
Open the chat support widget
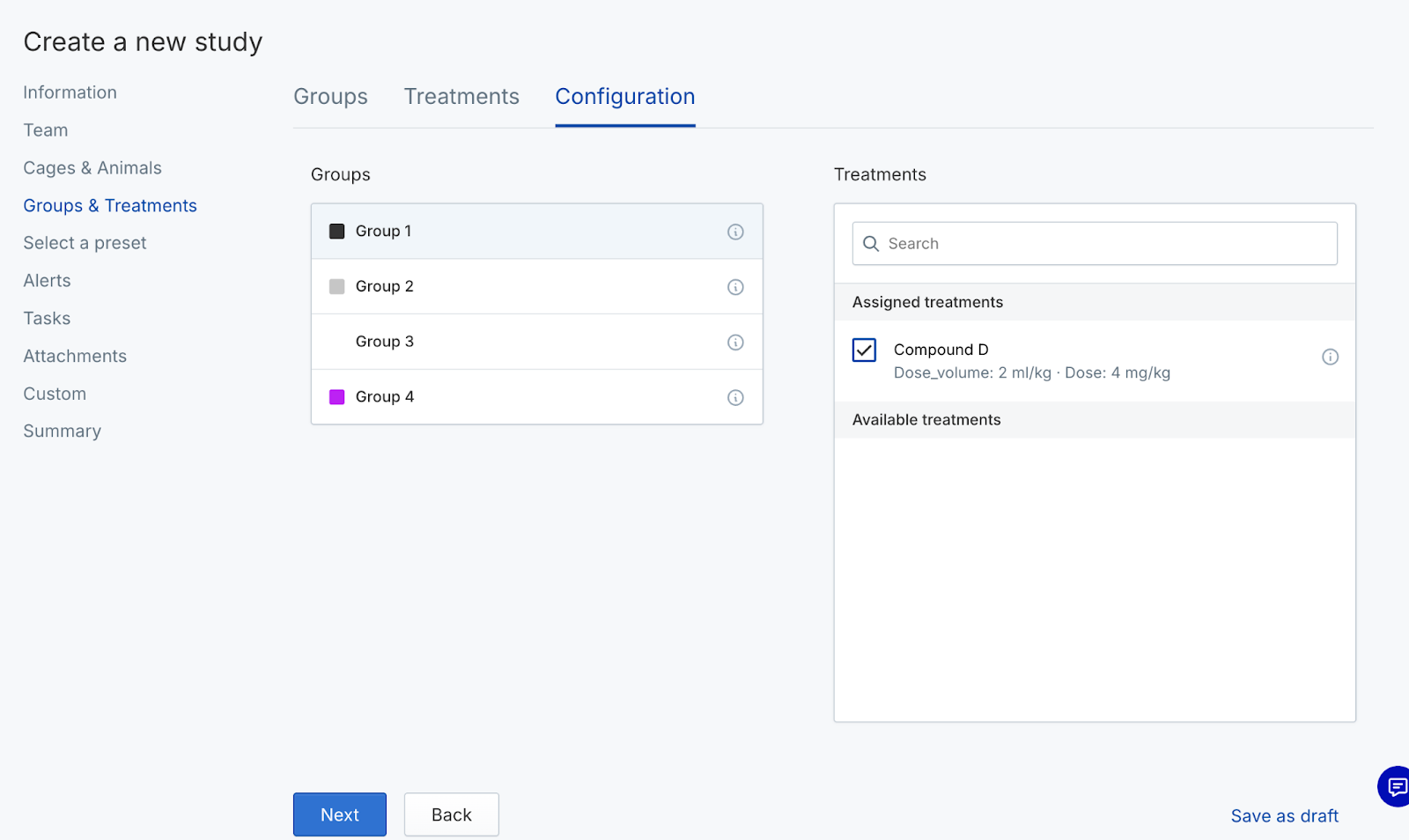pos(1395,786)
